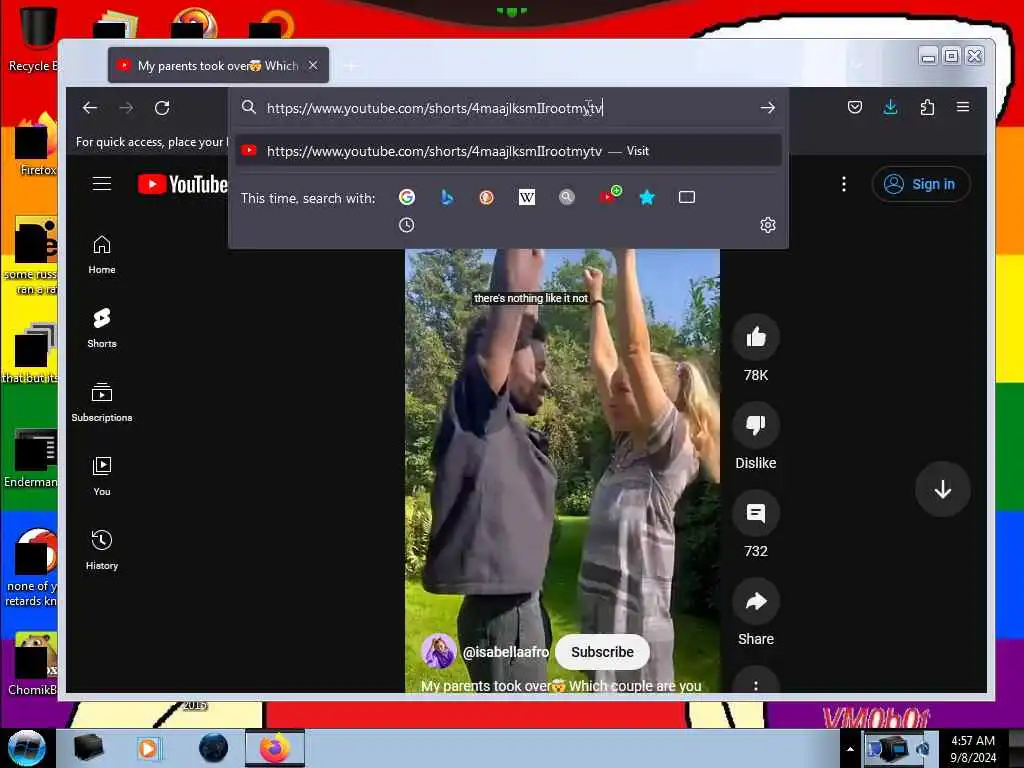The image size is (1024, 768).
Task: Open Shorts in YouTube sidebar
Action: (102, 328)
